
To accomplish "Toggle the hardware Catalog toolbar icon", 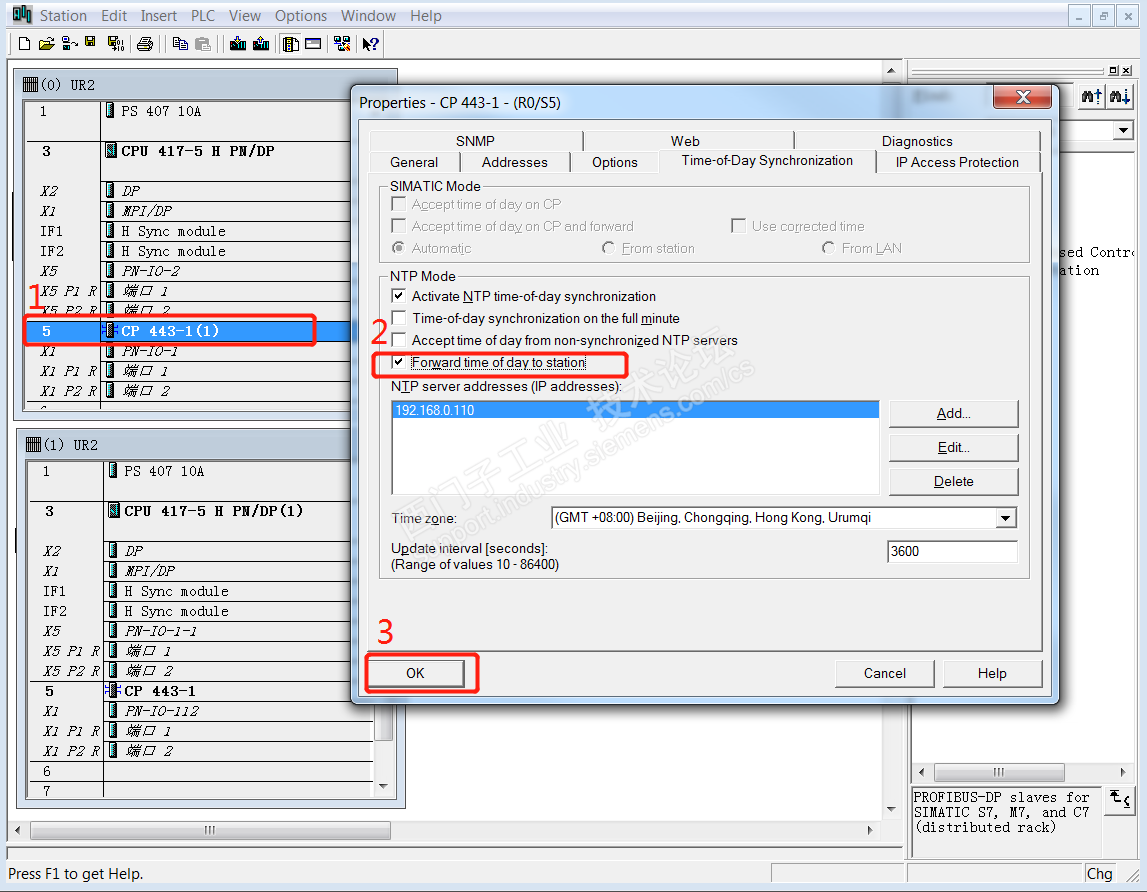I will (290, 44).
